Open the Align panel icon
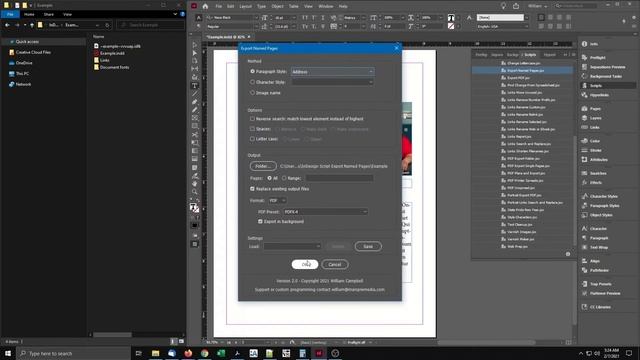The width and height of the screenshot is (640, 360). pos(584,261)
